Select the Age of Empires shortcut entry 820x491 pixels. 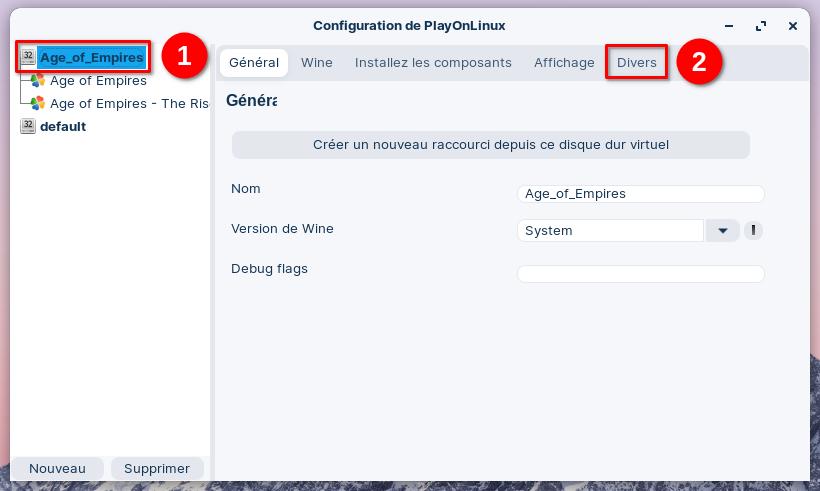click(98, 81)
